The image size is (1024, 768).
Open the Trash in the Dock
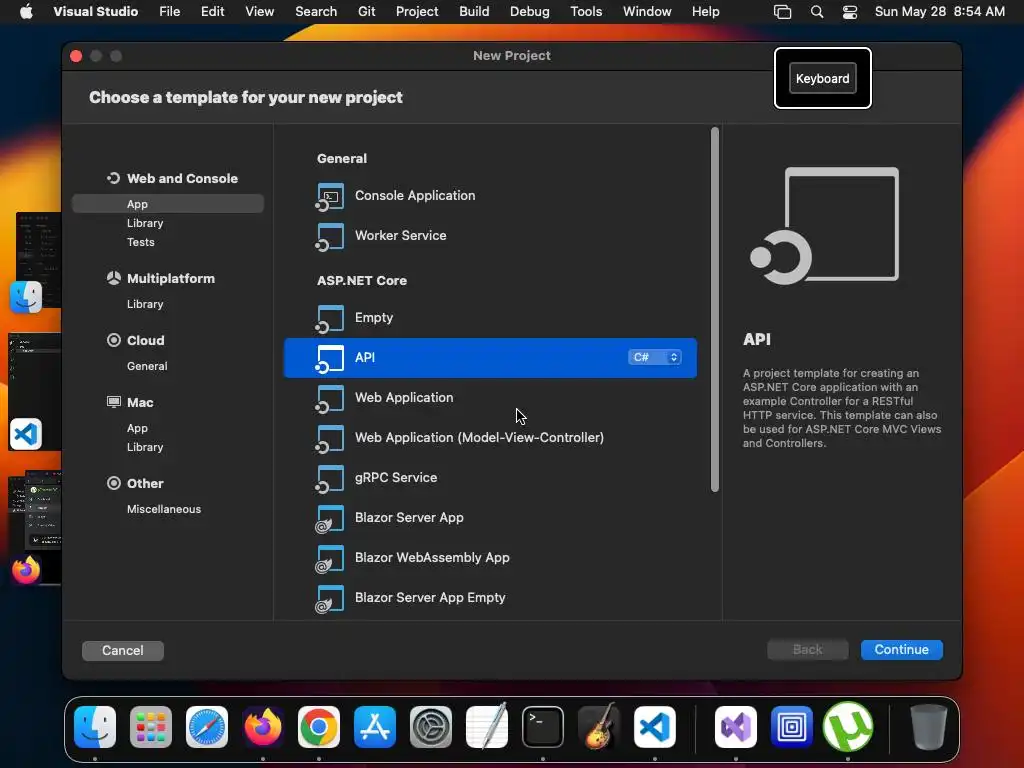(929, 727)
